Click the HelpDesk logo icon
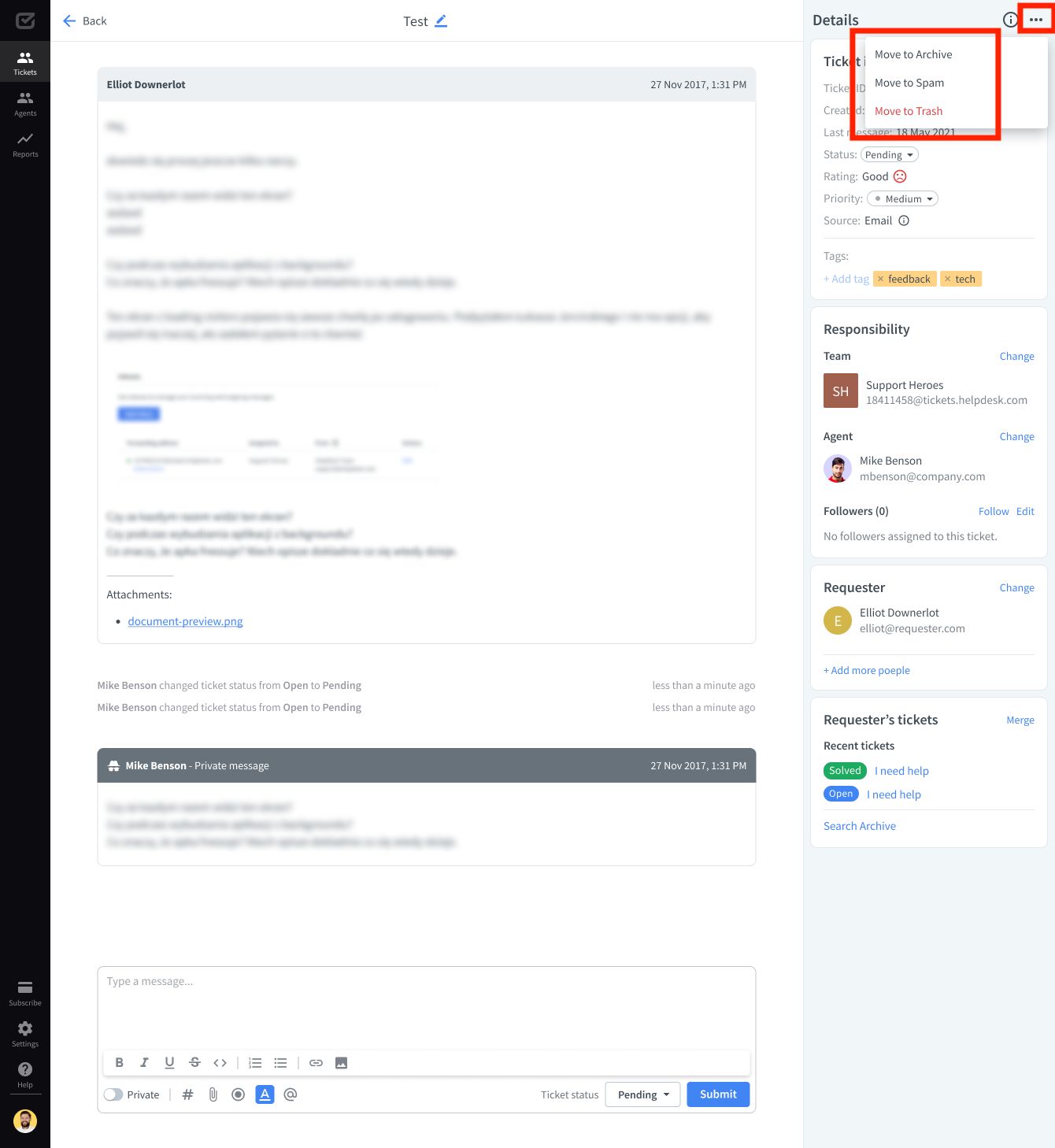This screenshot has height=1148, width=1055. pyautogui.click(x=25, y=20)
